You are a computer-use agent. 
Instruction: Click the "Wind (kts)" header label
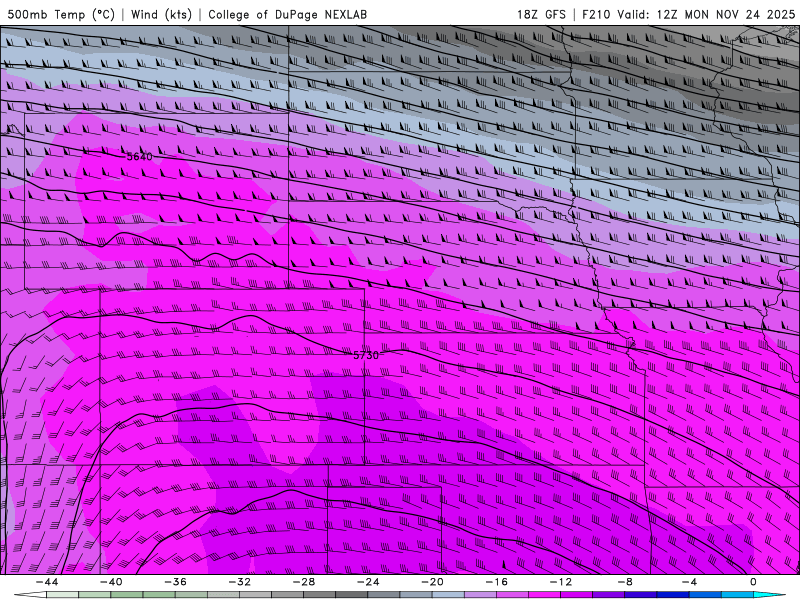[x=161, y=14]
